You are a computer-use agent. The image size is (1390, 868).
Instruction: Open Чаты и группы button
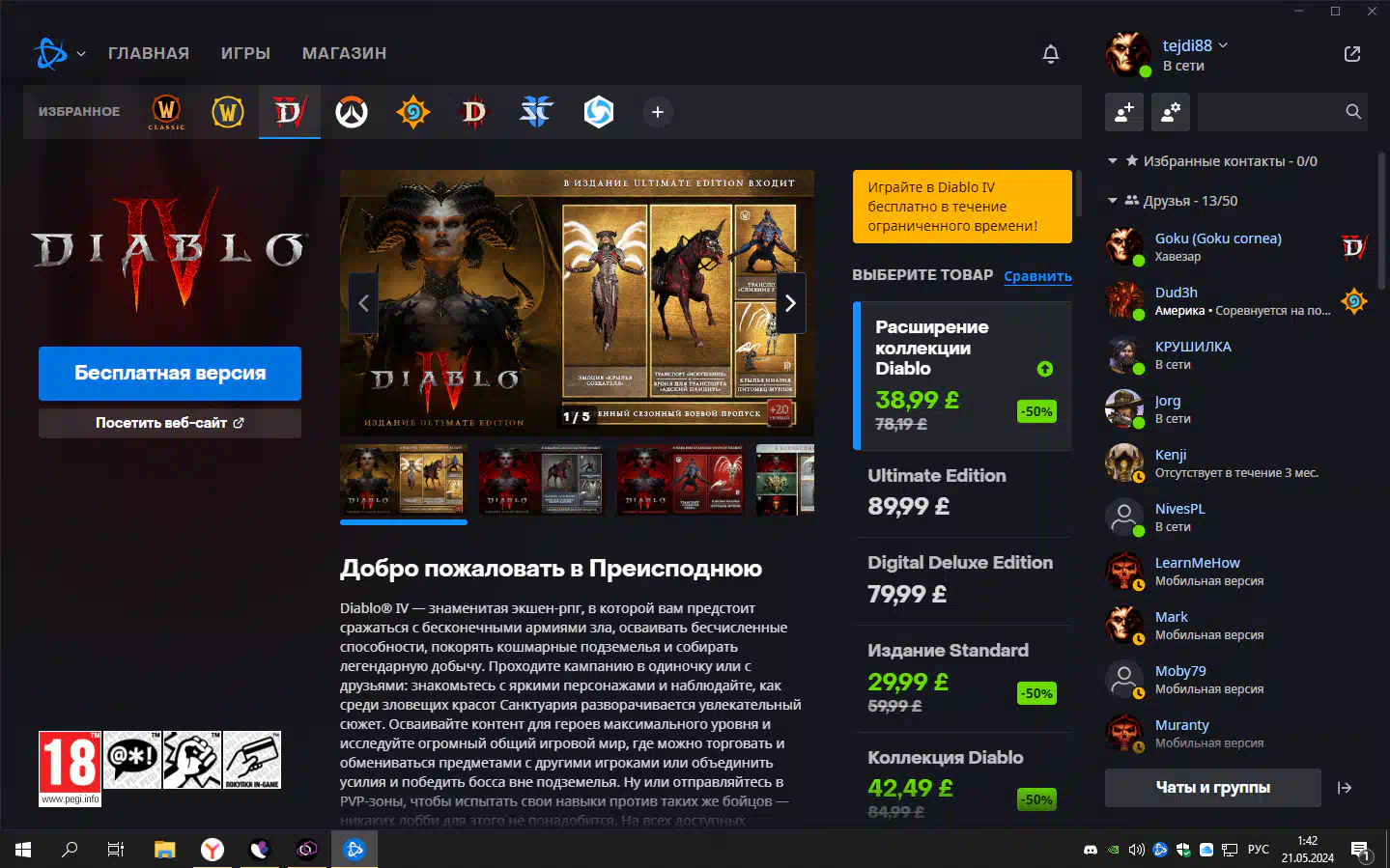[x=1213, y=788]
